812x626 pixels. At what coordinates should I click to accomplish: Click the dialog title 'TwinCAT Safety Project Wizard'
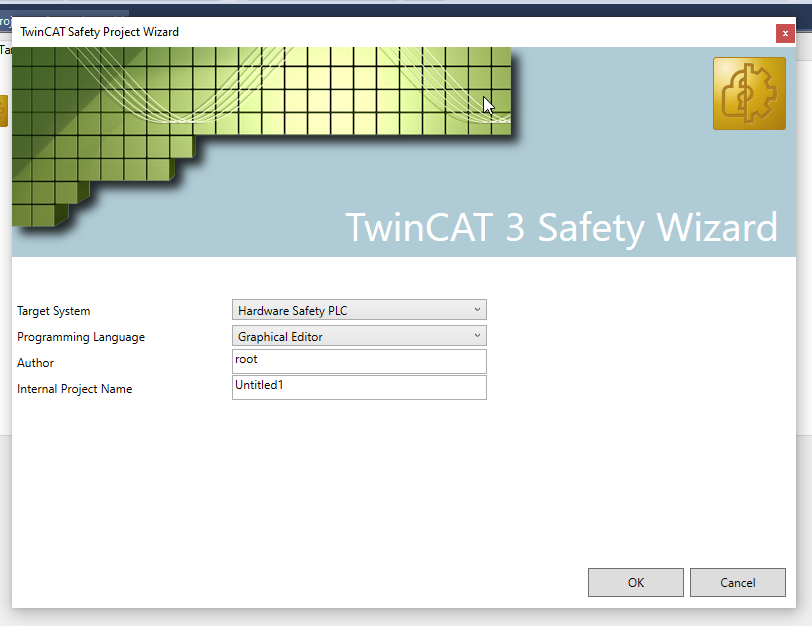(99, 32)
